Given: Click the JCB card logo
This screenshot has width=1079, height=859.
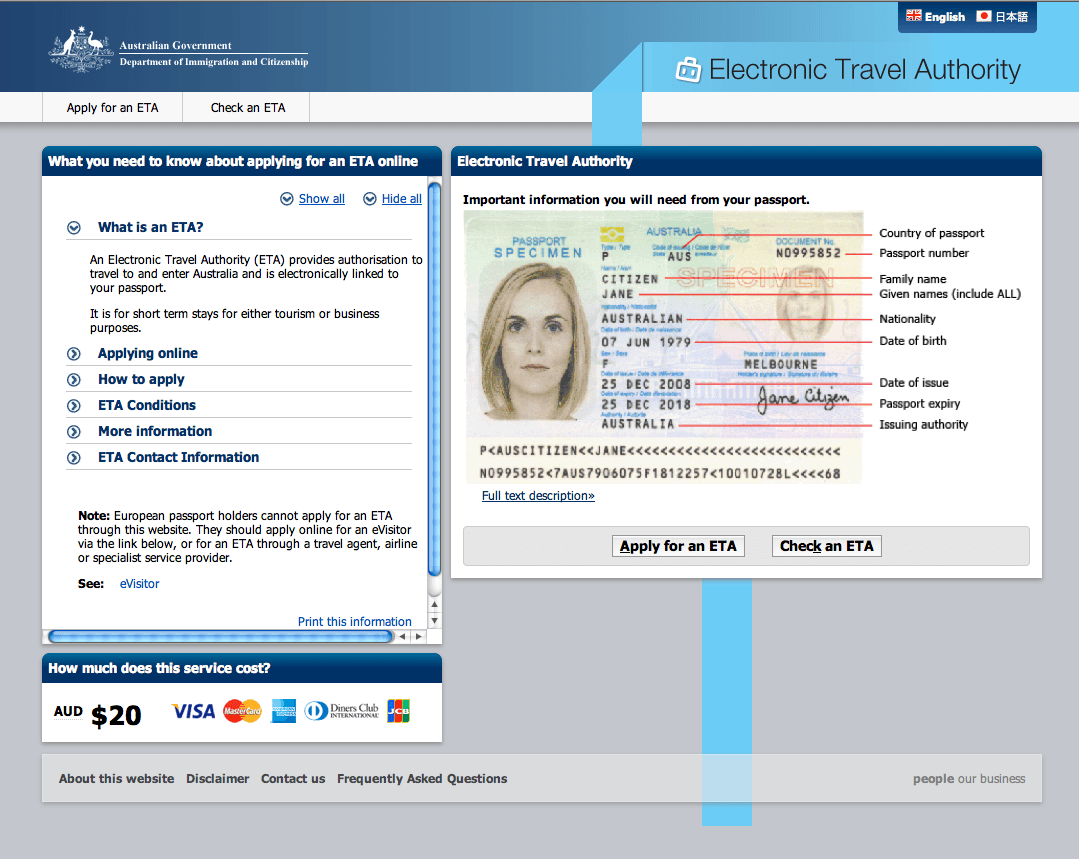Looking at the screenshot, I should click(398, 711).
